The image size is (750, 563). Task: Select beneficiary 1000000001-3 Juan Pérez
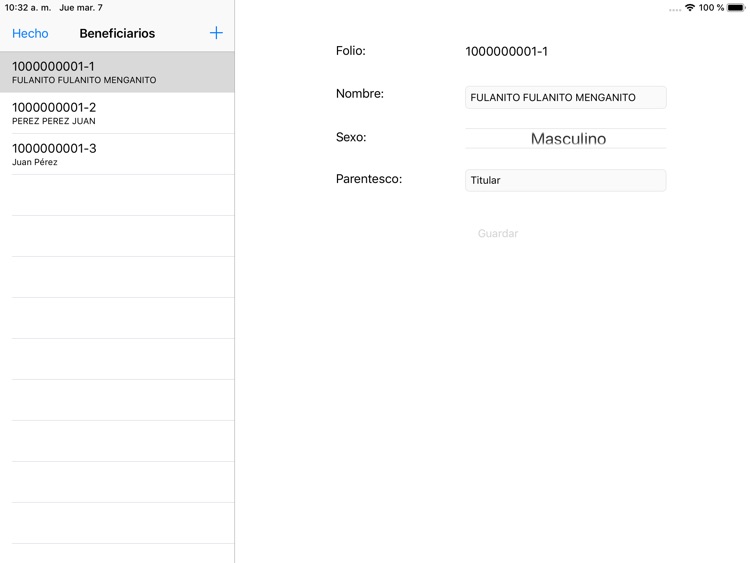pos(117,155)
